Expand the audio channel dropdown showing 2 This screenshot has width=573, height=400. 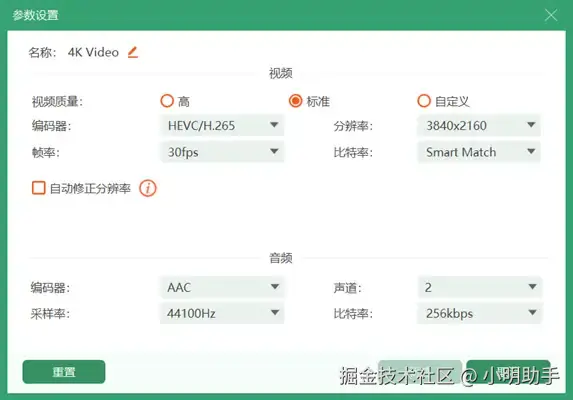coord(479,287)
